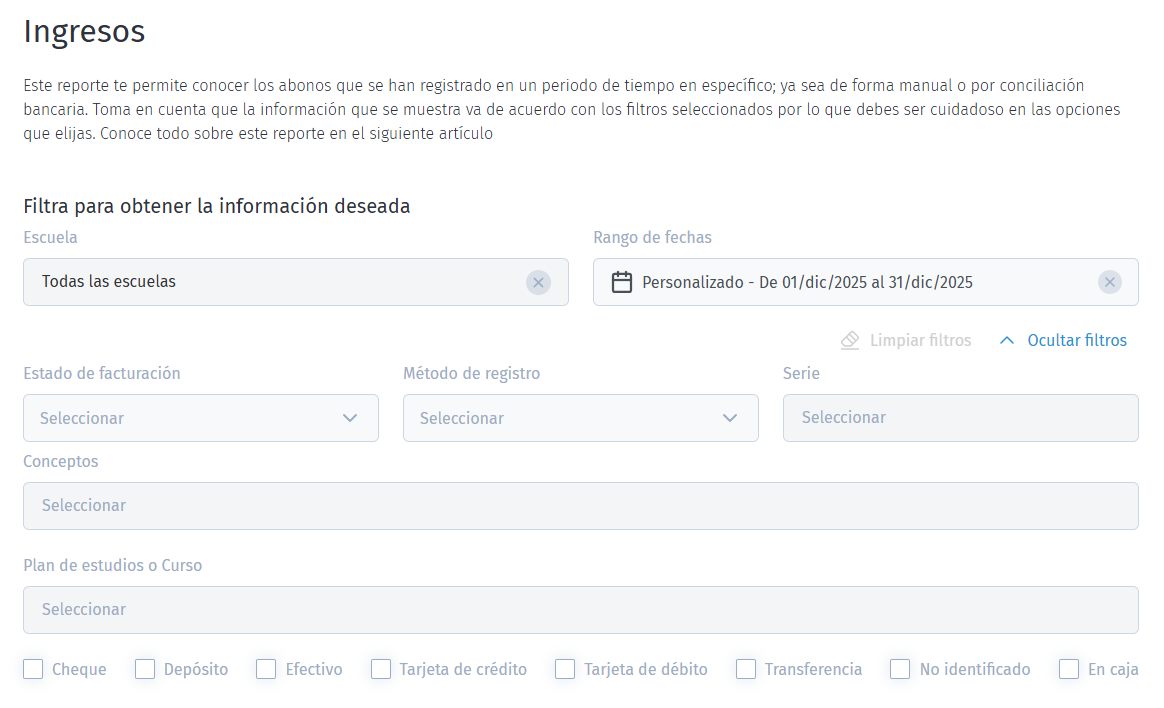1164x708 pixels.
Task: Click the dropdown arrow on Estado de facturación
Action: (352, 418)
